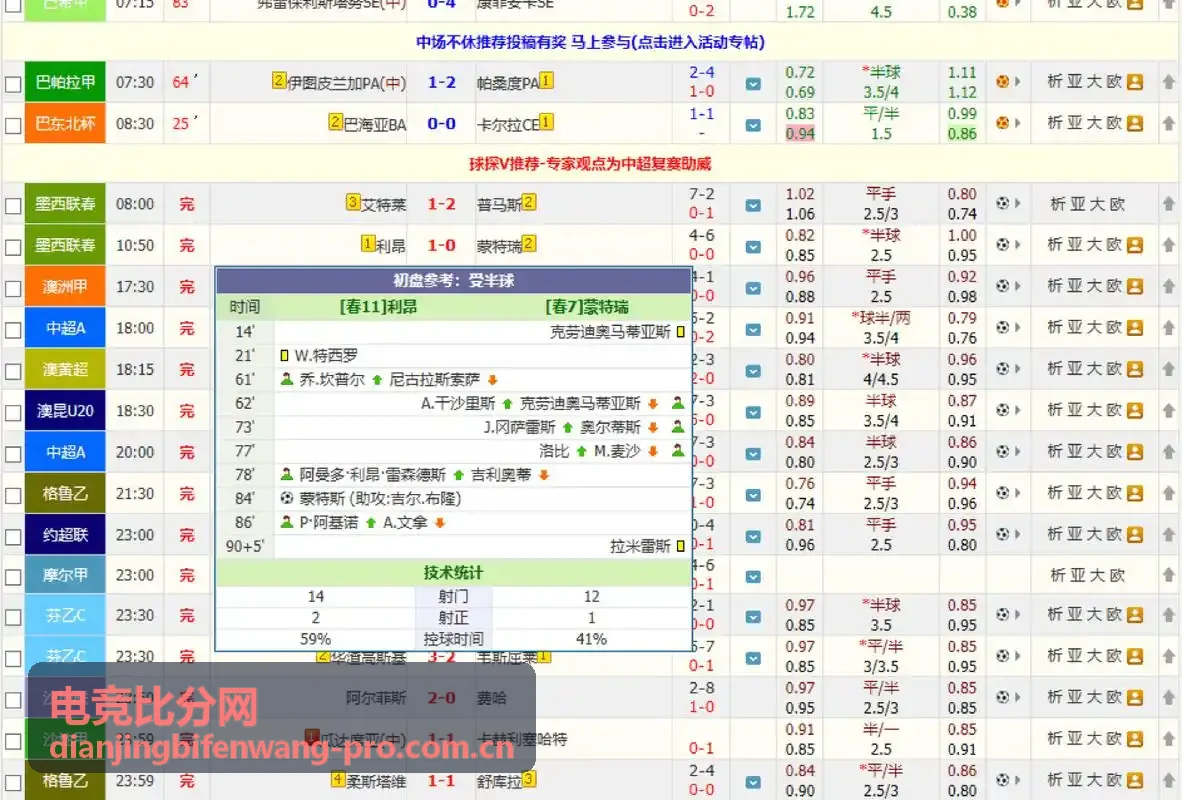This screenshot has height=800, width=1182.
Task: Click soccer ball icon in 中超A 20:00 row
Action: click(1003, 452)
